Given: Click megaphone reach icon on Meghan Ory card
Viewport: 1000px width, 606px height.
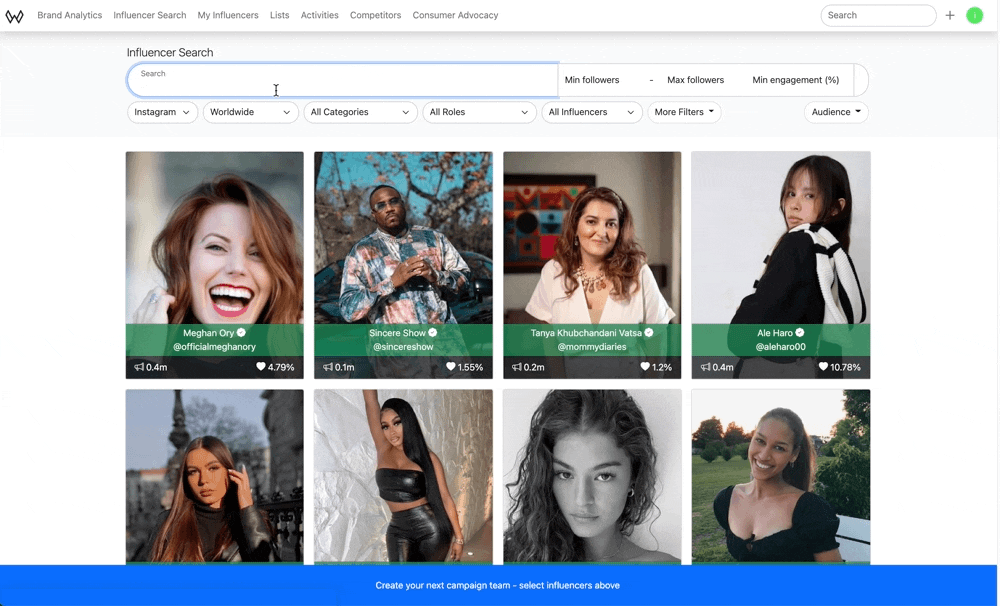Looking at the screenshot, I should click(138, 367).
